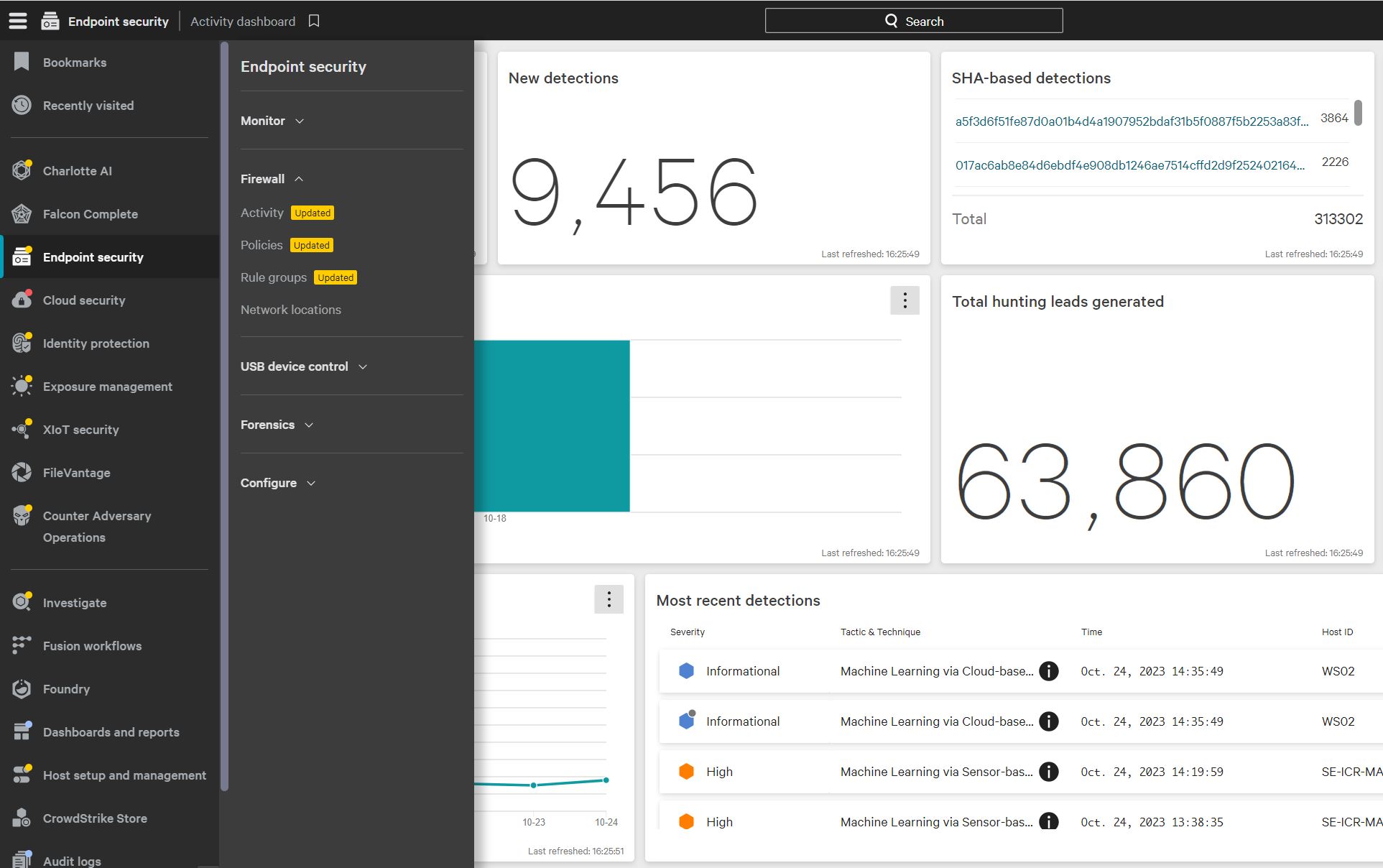Open the Investigate label in the sidebar
Viewport: 1383px width, 868px height.
75,603
